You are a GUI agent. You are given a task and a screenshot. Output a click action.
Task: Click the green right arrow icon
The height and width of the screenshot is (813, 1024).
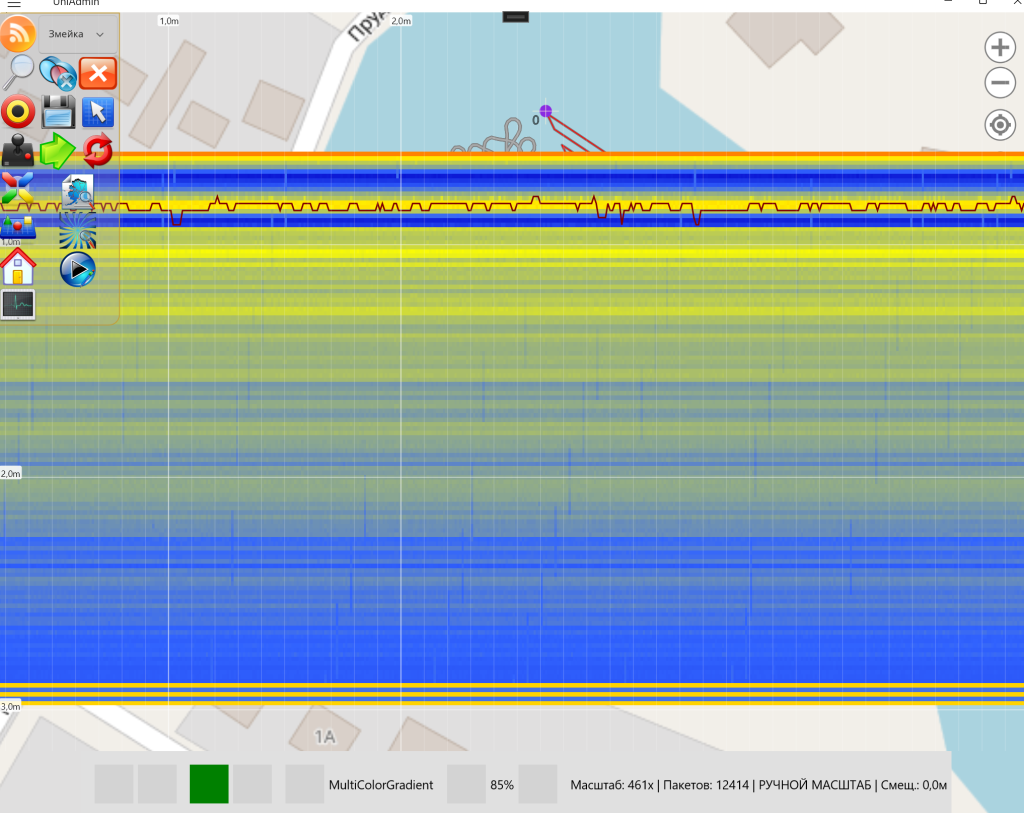point(58,151)
